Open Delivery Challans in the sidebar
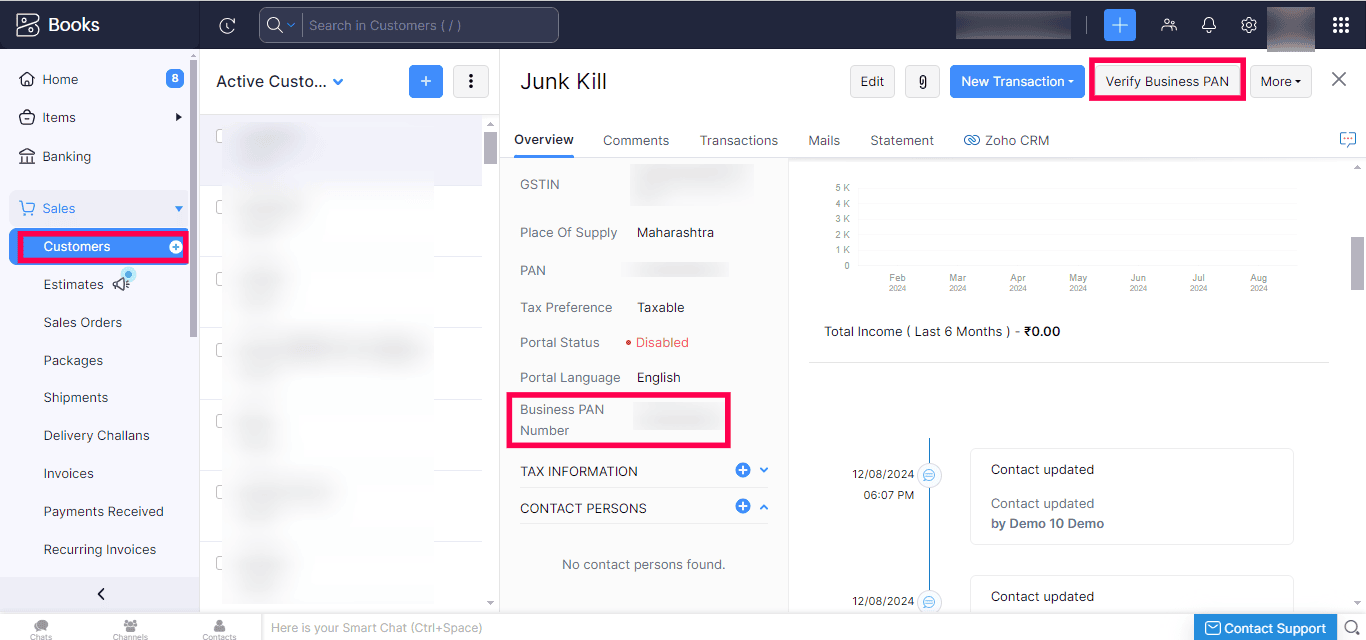This screenshot has width=1366, height=640. (x=96, y=436)
